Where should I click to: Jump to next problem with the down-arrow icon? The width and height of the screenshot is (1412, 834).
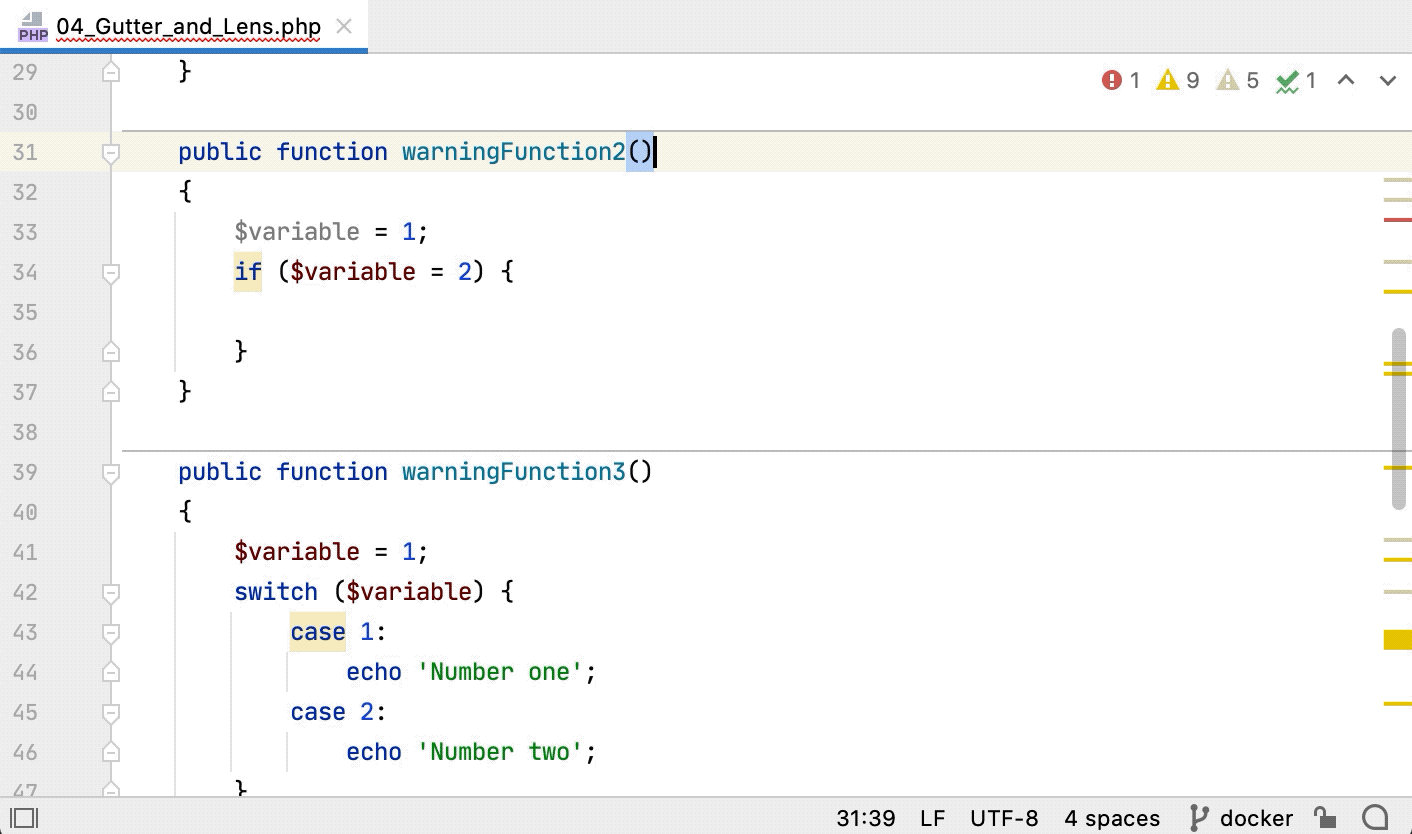pyautogui.click(x=1387, y=80)
